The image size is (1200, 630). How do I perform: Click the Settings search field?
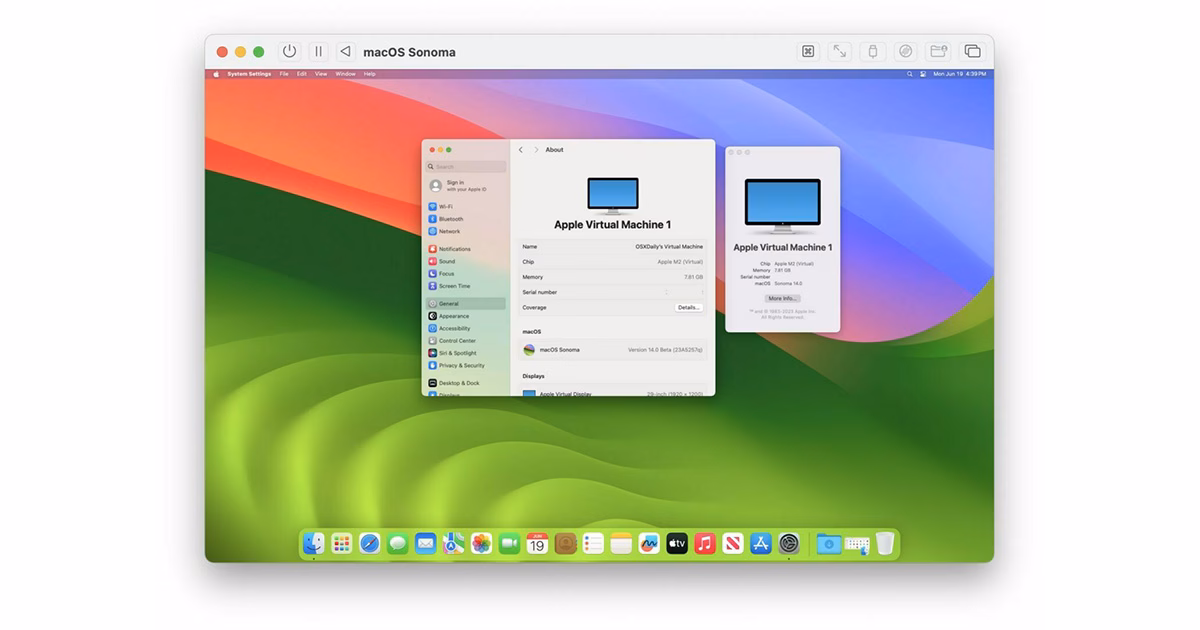tap(466, 167)
